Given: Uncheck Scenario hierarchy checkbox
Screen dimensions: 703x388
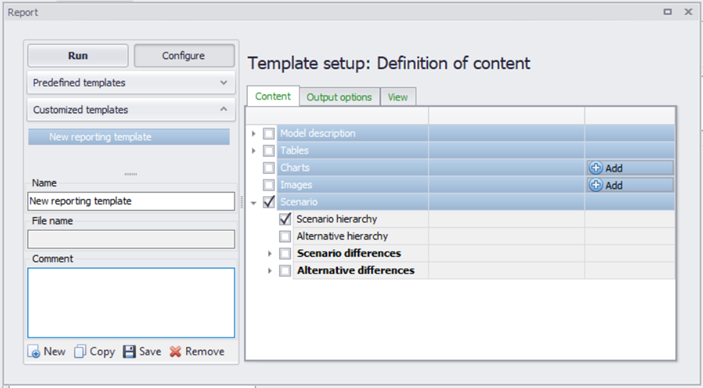Looking at the screenshot, I should click(x=285, y=219).
